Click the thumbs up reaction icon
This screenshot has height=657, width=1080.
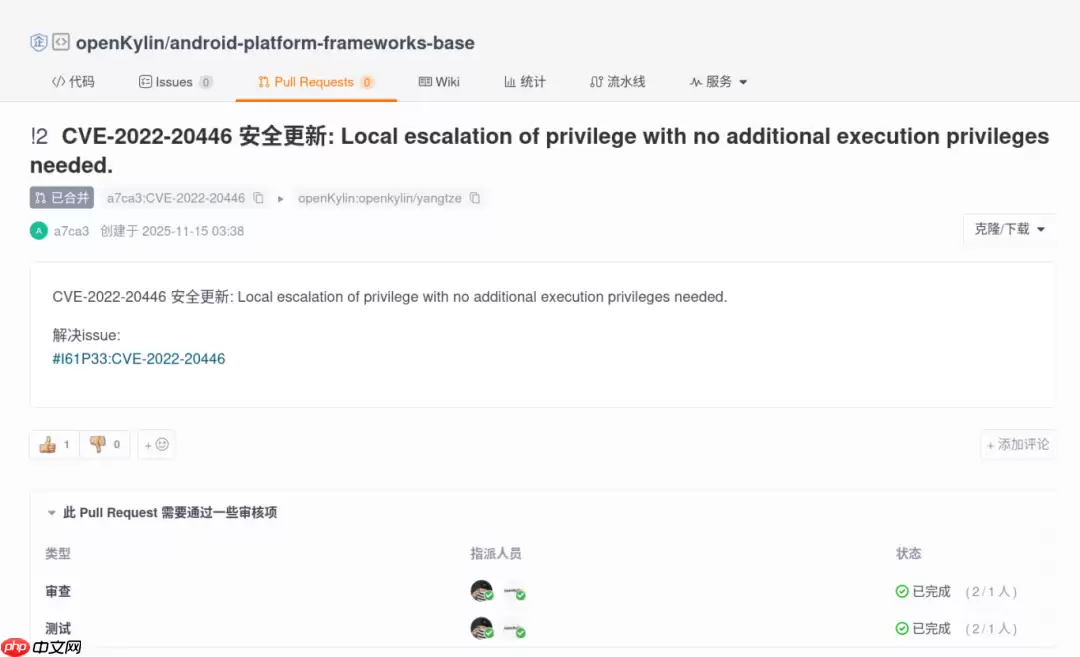[47, 445]
